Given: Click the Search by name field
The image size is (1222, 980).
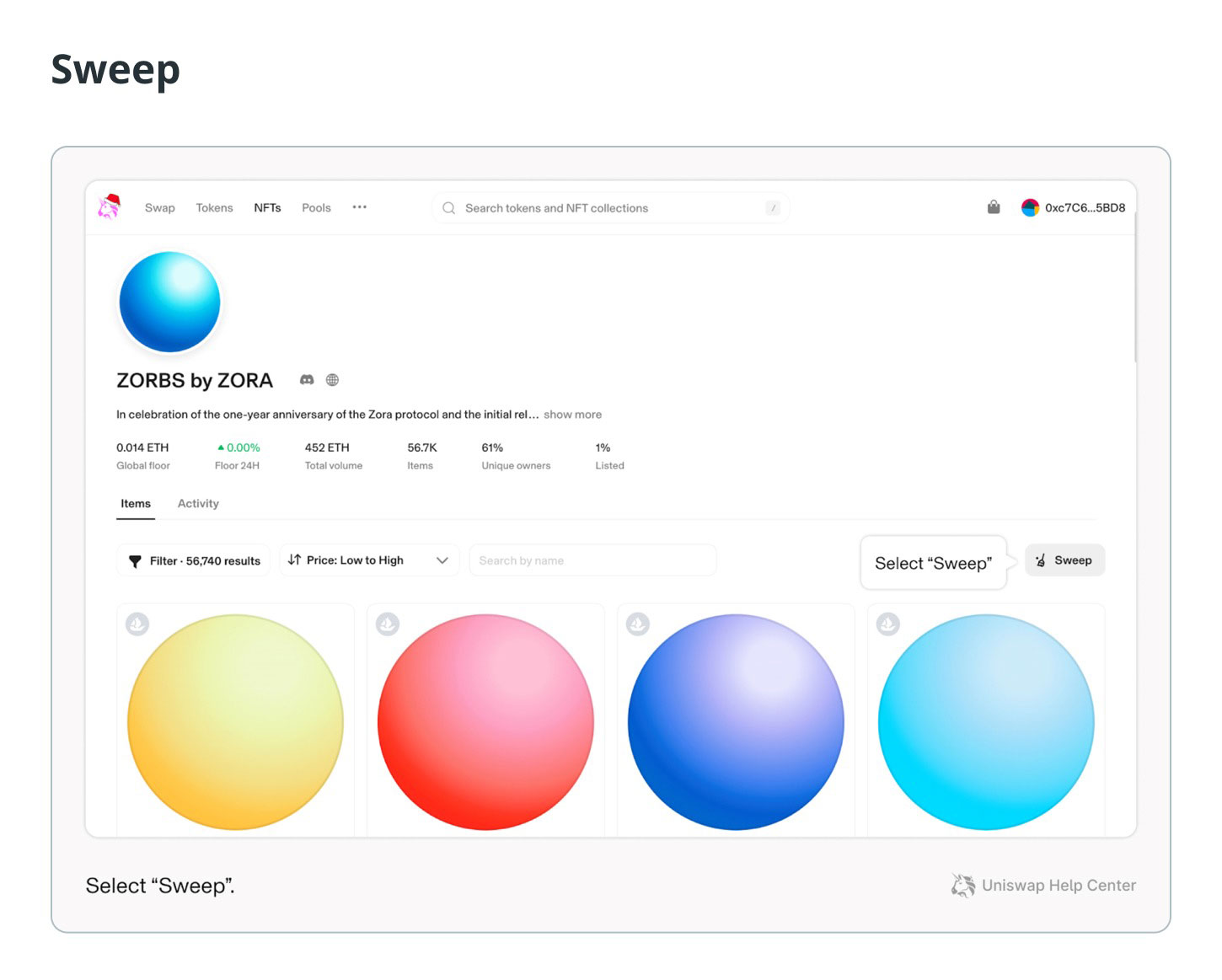Looking at the screenshot, I should tap(592, 560).
